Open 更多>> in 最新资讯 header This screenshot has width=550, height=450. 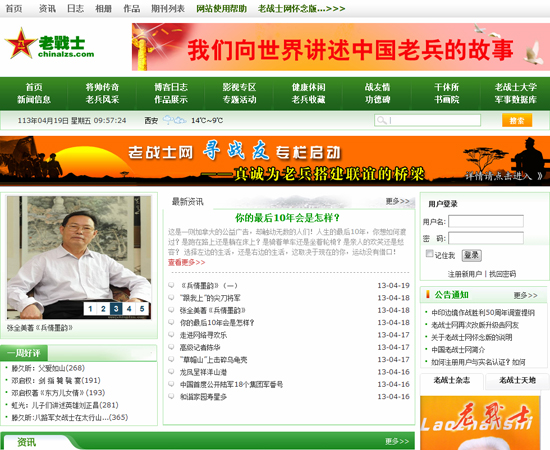(x=397, y=201)
